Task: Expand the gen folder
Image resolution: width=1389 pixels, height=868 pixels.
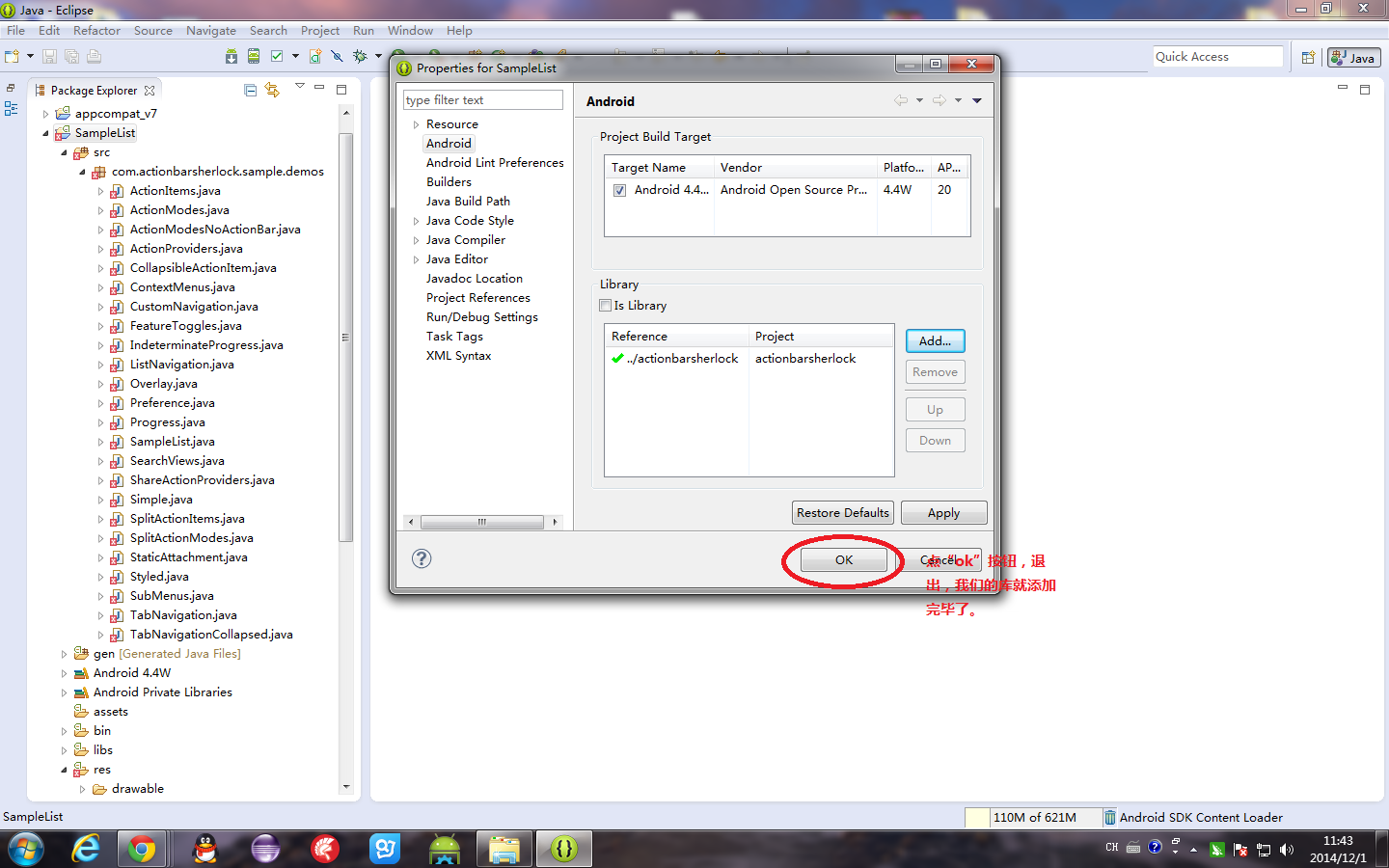Action: coord(64,654)
